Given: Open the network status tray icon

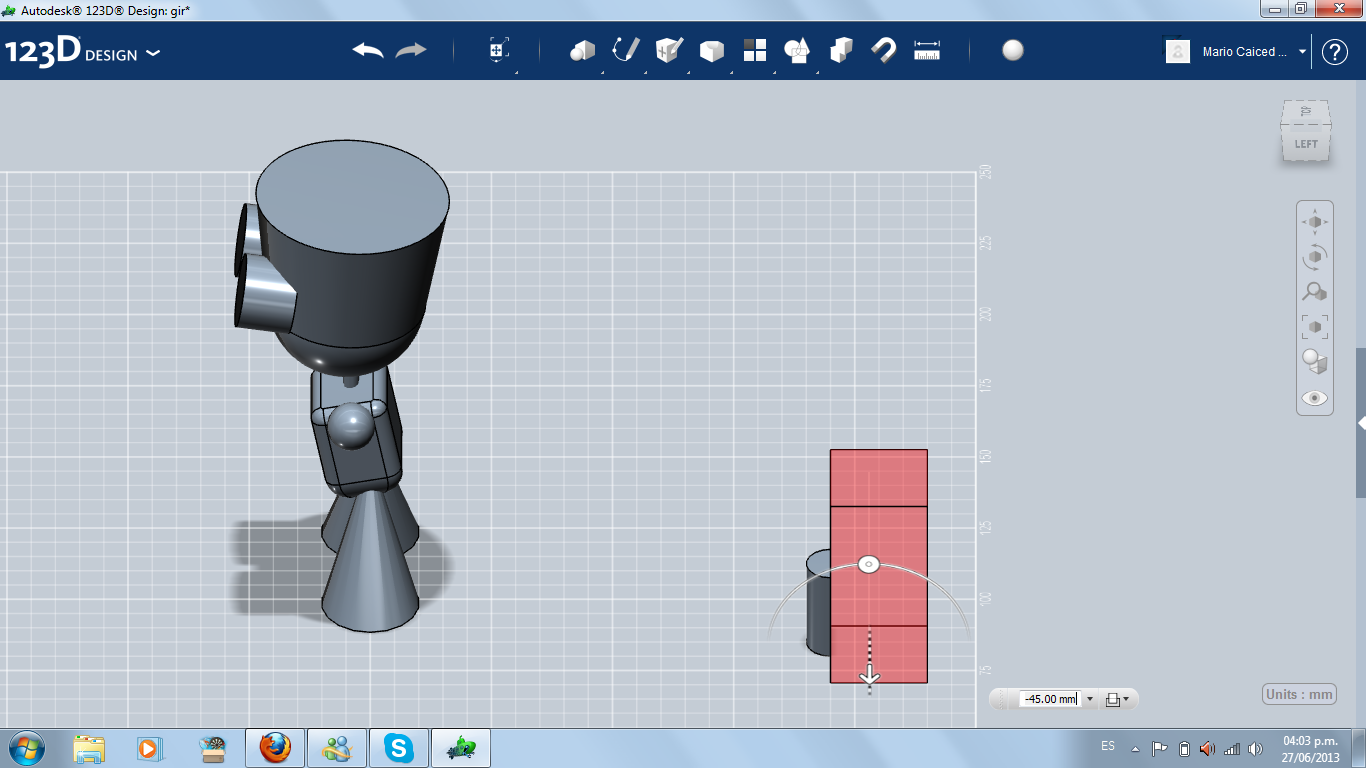Looking at the screenshot, I should pyautogui.click(x=1231, y=748).
